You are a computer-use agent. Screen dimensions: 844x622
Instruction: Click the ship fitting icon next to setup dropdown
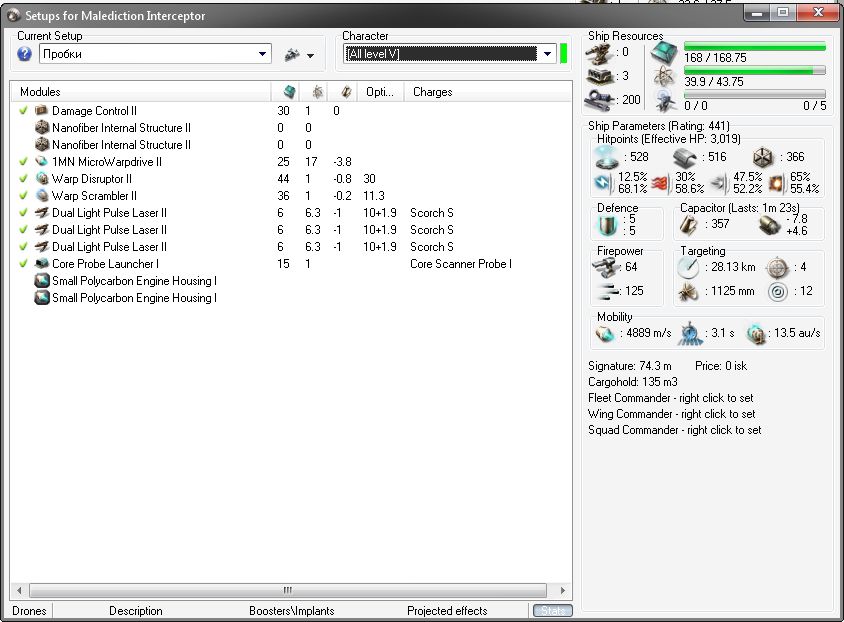[292, 54]
